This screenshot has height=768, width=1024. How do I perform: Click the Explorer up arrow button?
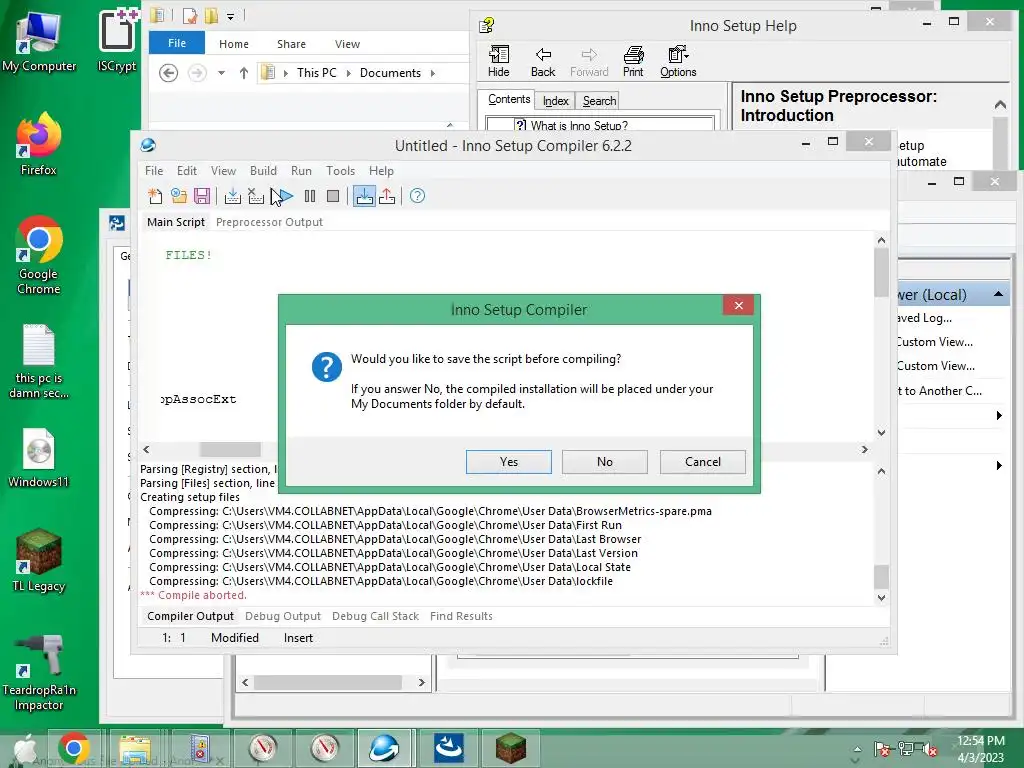click(x=244, y=73)
